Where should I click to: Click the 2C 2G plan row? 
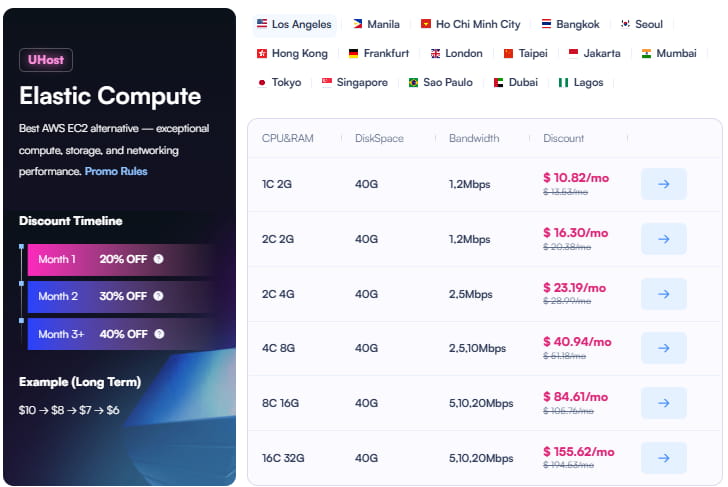pyautogui.click(x=450, y=239)
